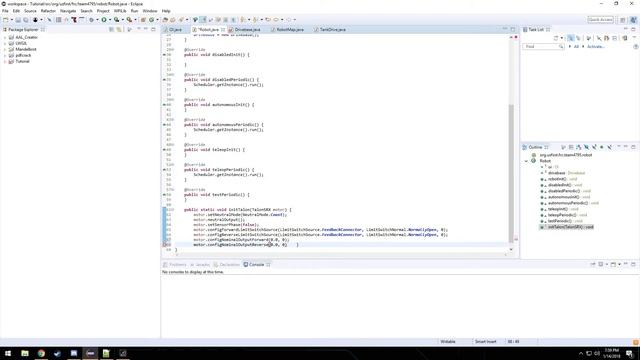Select autonomousPeriodic() in Outline
The width and height of the screenshot is (640, 360).
tap(568, 203)
